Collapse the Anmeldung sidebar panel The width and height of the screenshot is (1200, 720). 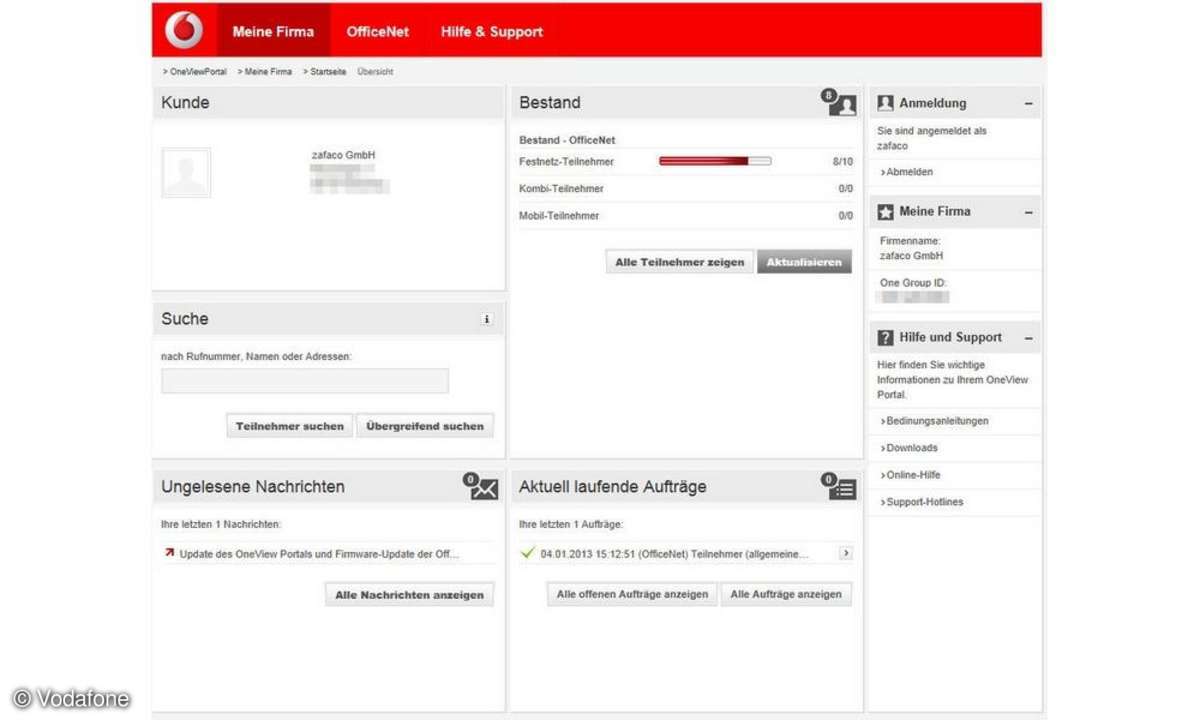(x=1028, y=103)
